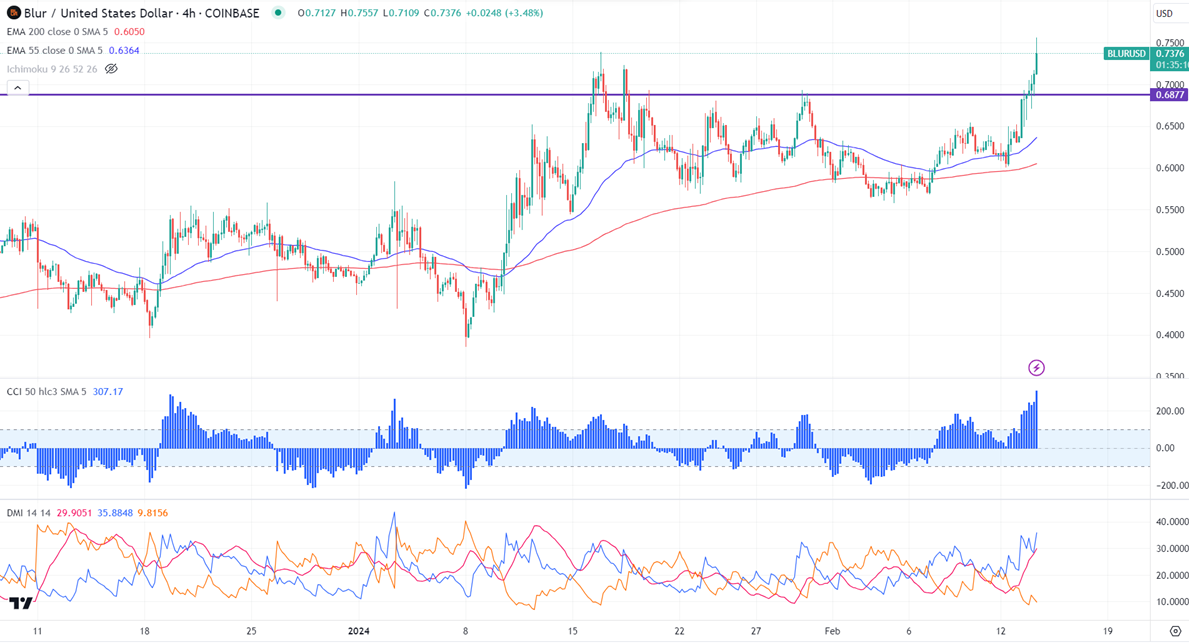This screenshot has height=644, width=1189.
Task: Click the EMA 200 value 0.6050
Action: (129, 32)
